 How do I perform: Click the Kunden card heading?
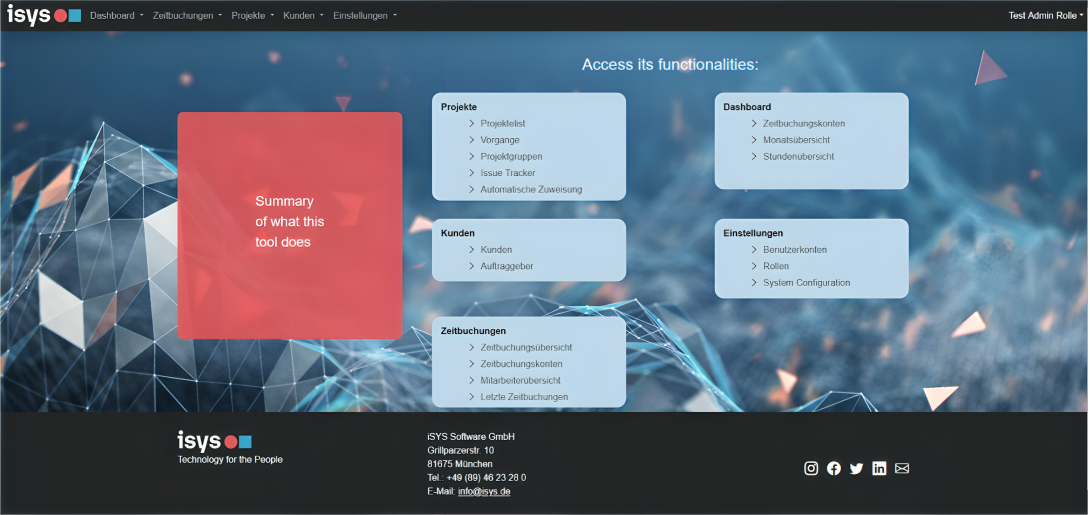(458, 234)
